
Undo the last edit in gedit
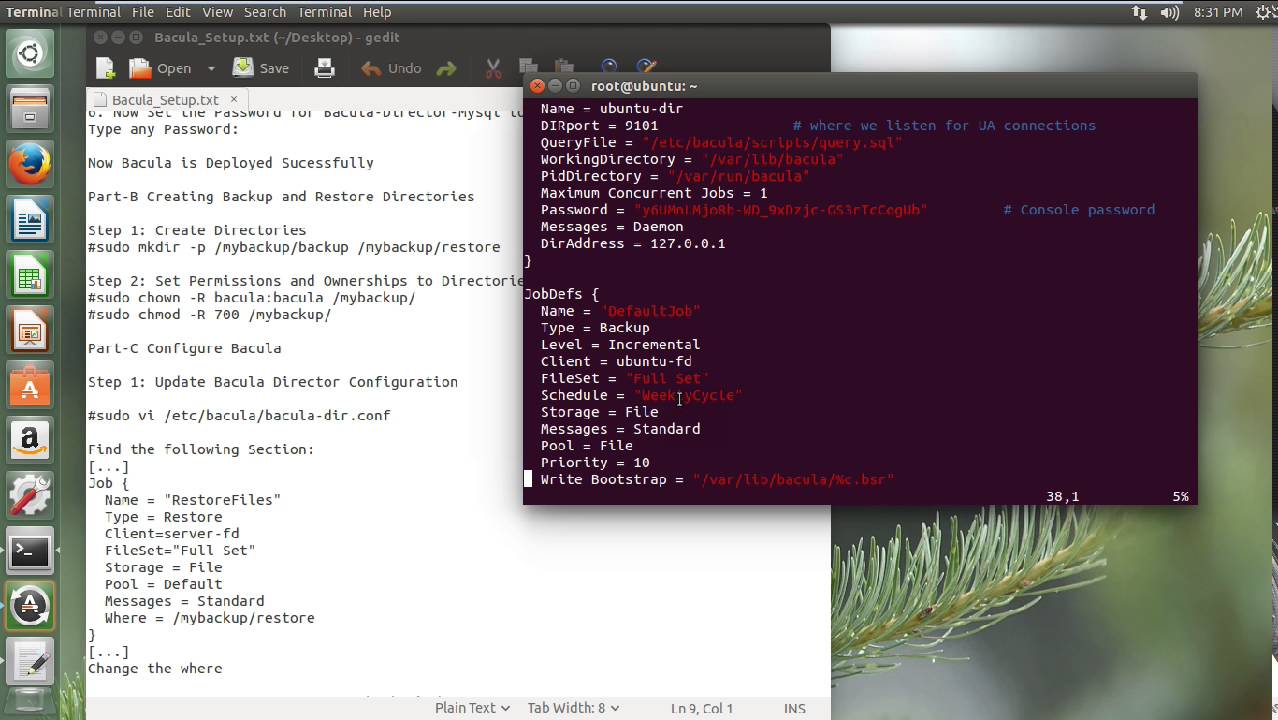[391, 68]
